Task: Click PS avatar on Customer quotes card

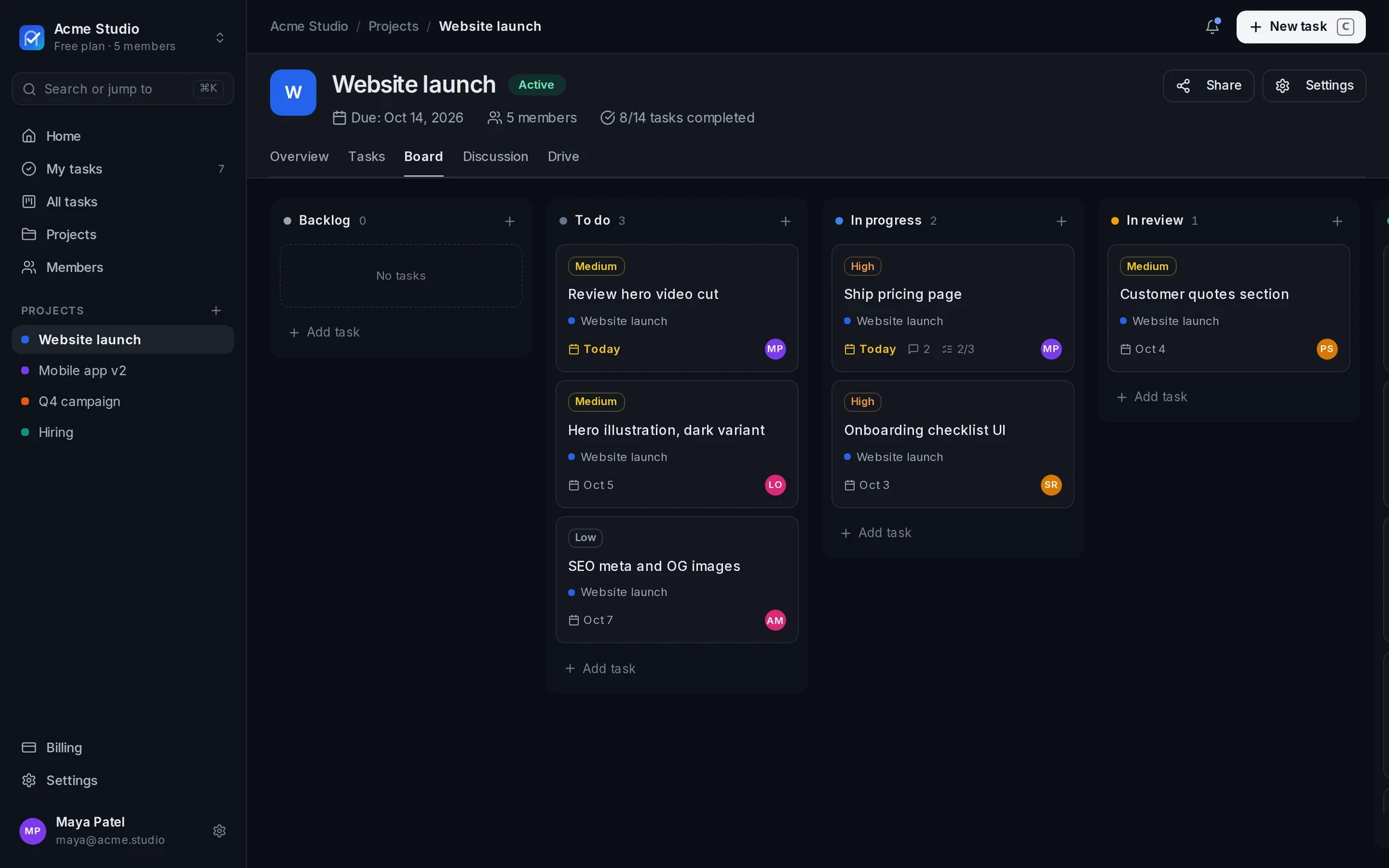Action: pos(1327,349)
